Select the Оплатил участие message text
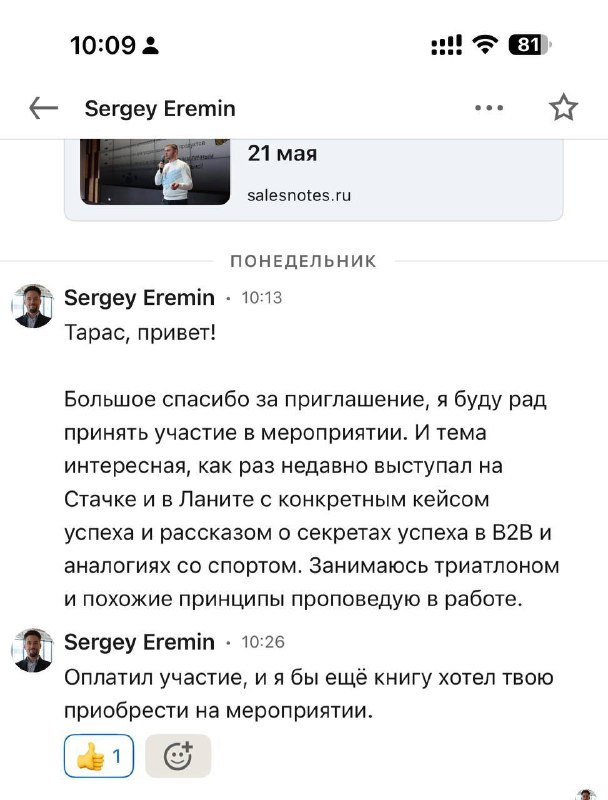The image size is (608, 800). [x=309, y=694]
